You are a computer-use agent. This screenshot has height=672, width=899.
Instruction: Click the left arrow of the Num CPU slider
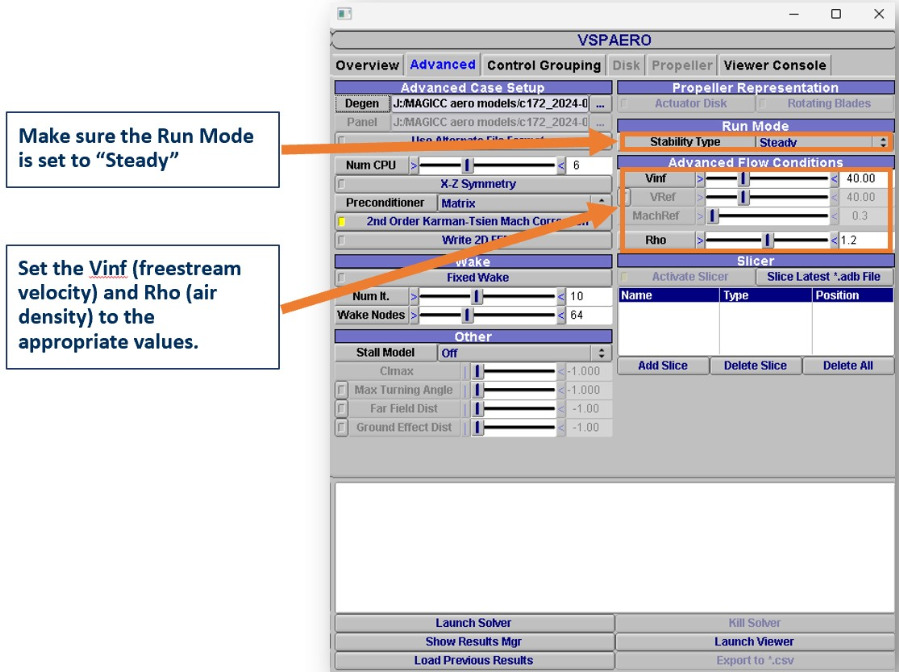pyautogui.click(x=415, y=165)
